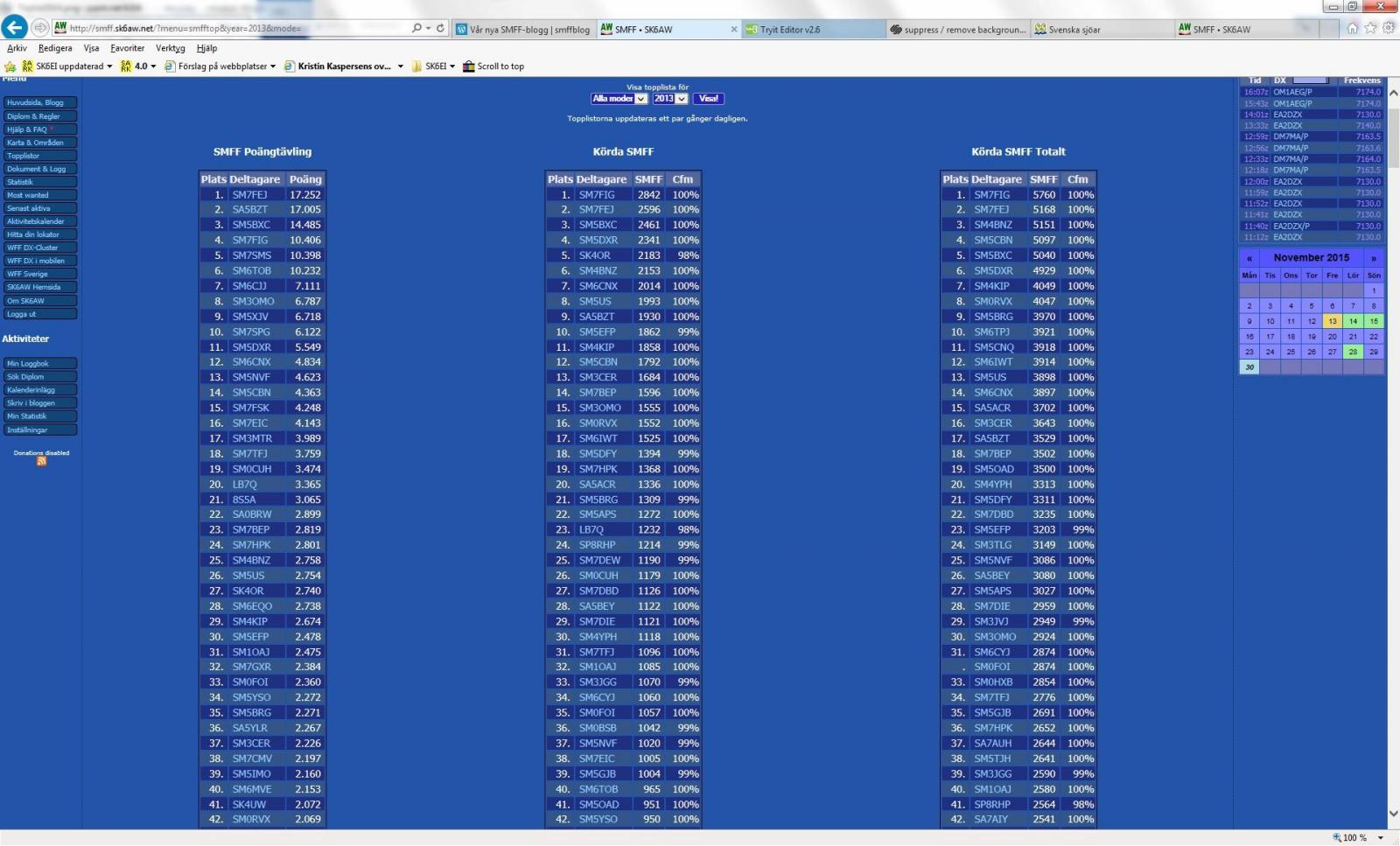1400x846 pixels.
Task: Click the Visa! button
Action: [x=709, y=99]
